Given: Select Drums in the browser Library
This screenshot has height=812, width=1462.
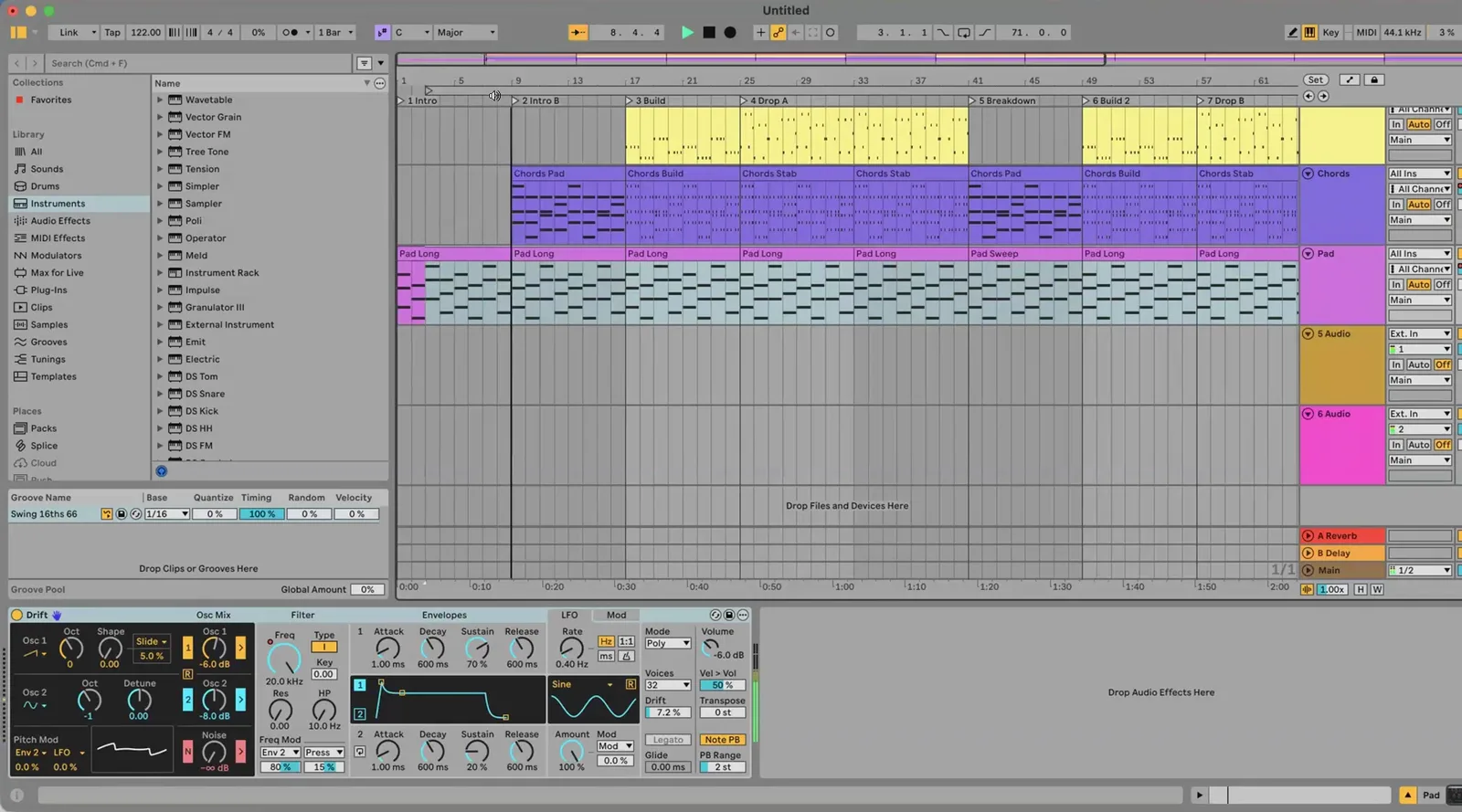Looking at the screenshot, I should click(45, 186).
